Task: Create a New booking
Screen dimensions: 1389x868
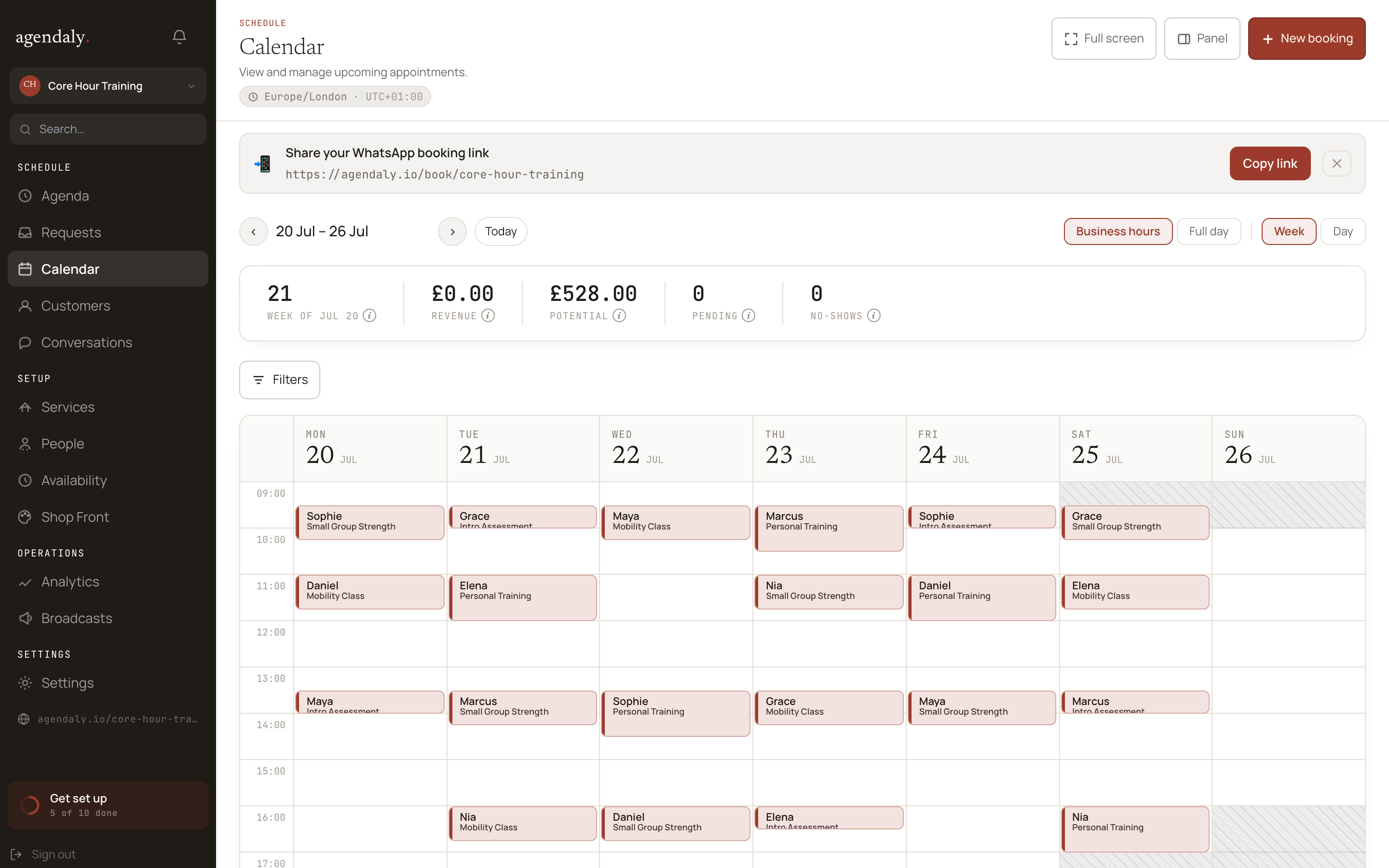Action: 1307,39
